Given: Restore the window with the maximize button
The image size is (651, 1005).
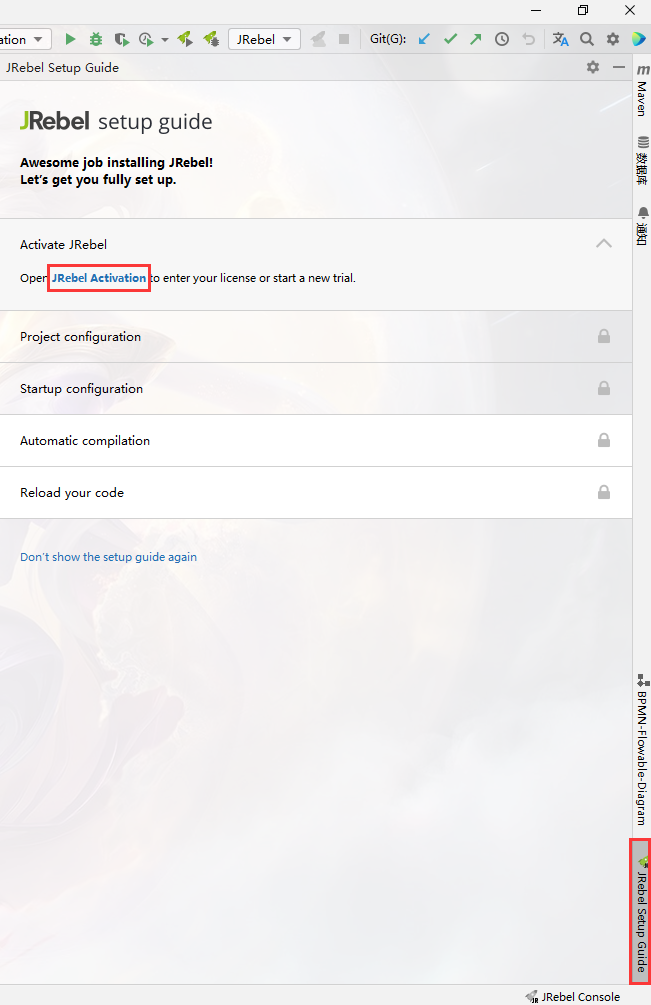Looking at the screenshot, I should 582,10.
